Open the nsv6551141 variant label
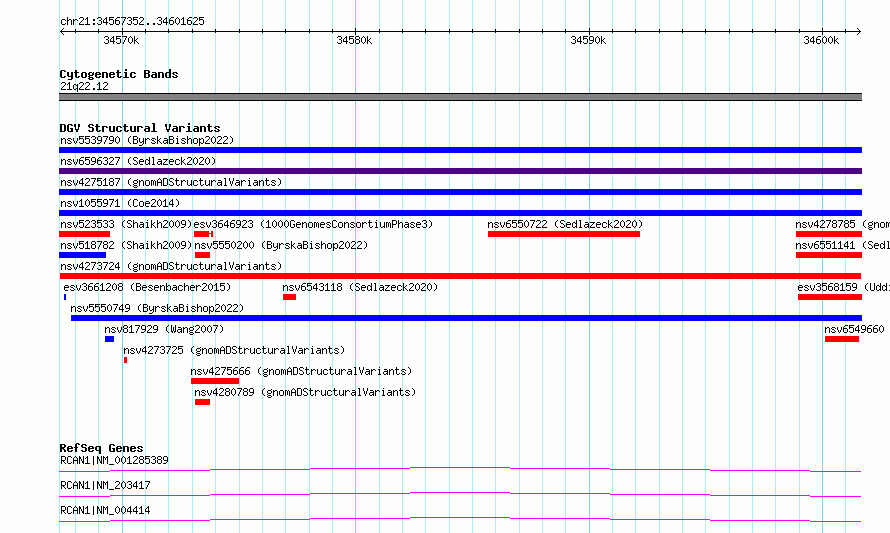Screen dimensions: 890x533 [x=842, y=245]
